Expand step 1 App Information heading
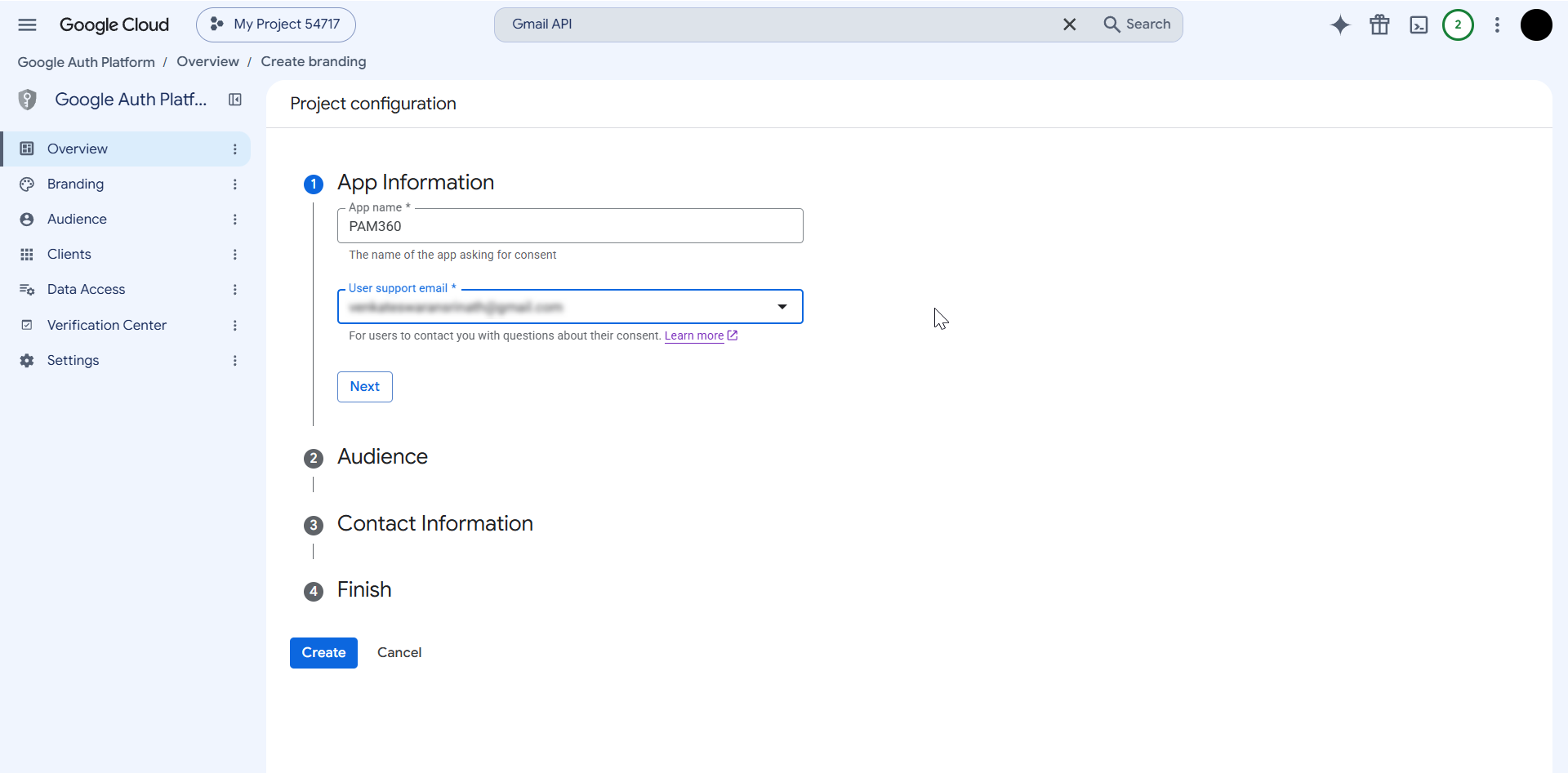Image resolution: width=1568 pixels, height=773 pixels. click(416, 183)
